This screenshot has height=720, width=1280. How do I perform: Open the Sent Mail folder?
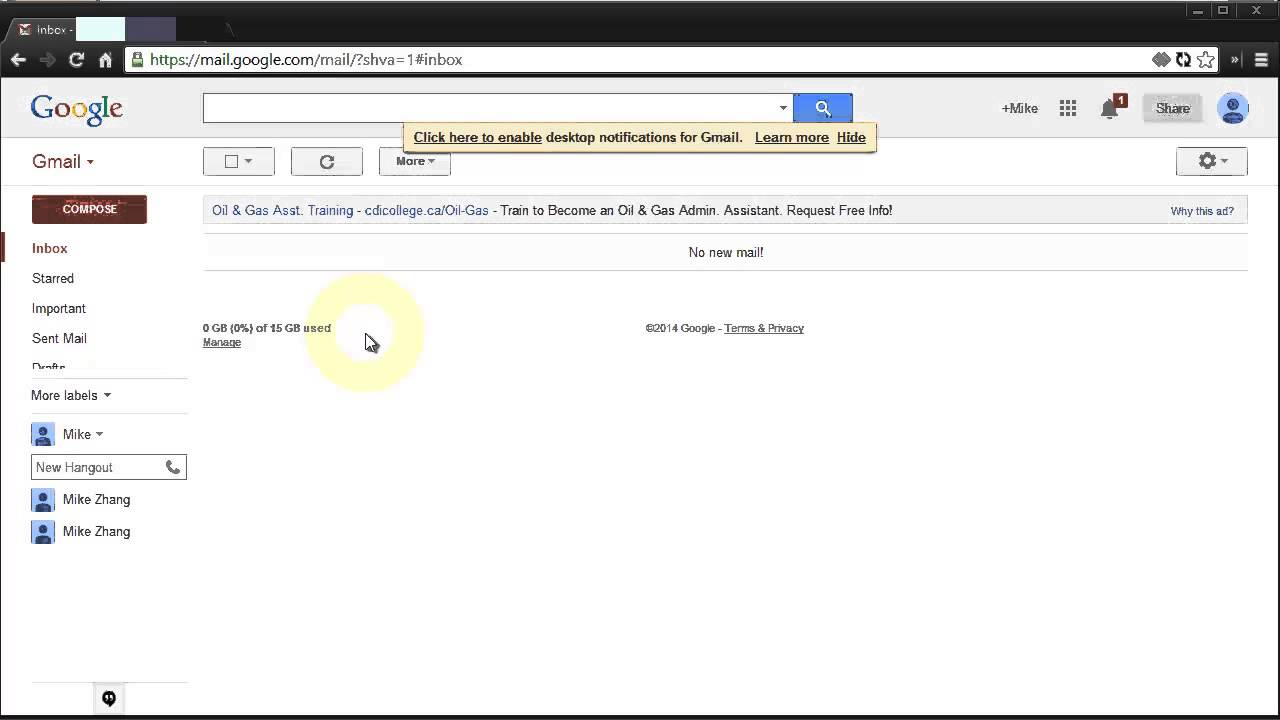tap(59, 338)
